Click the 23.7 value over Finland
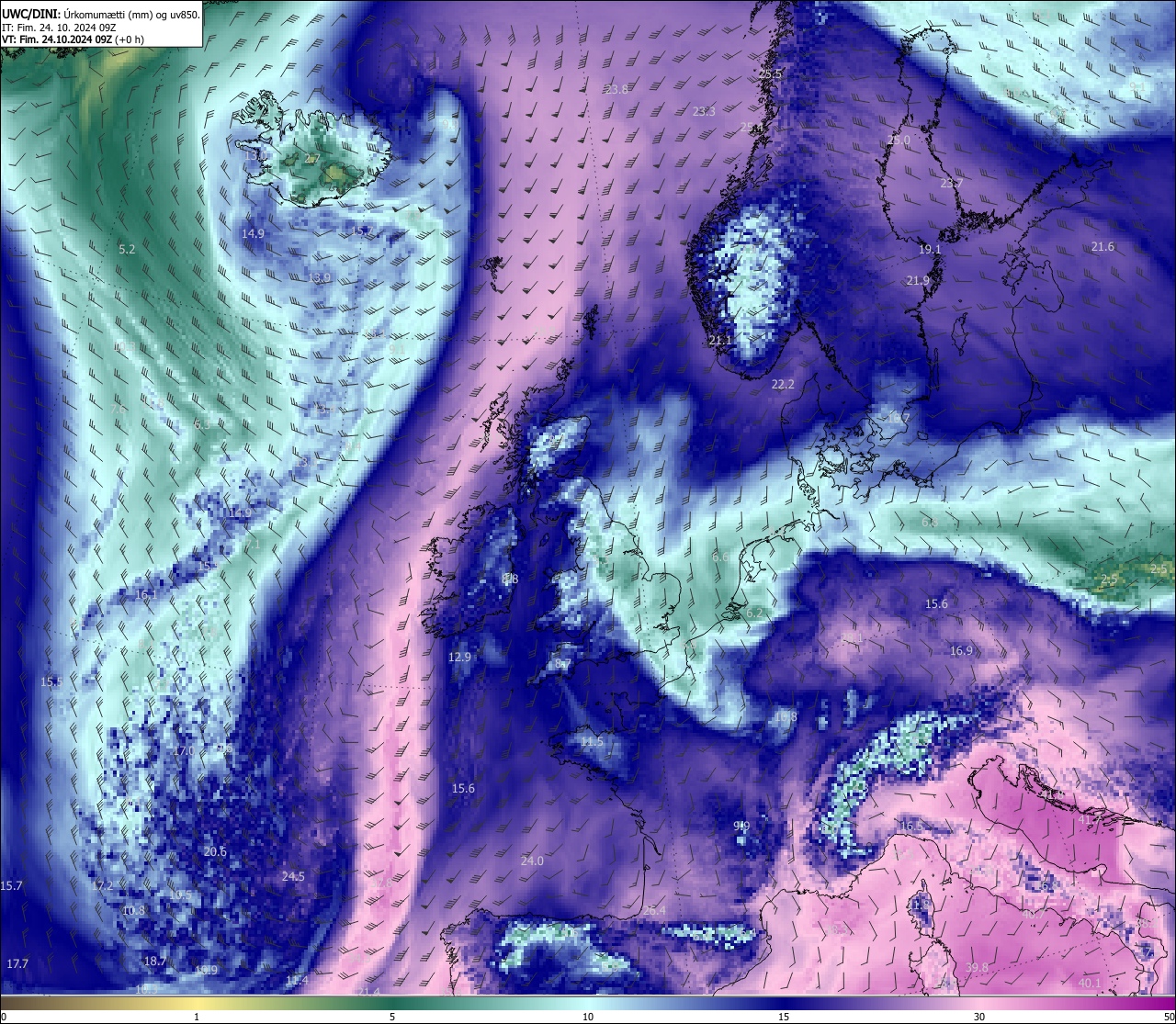Image resolution: width=1176 pixels, height=1024 pixels. click(x=952, y=183)
